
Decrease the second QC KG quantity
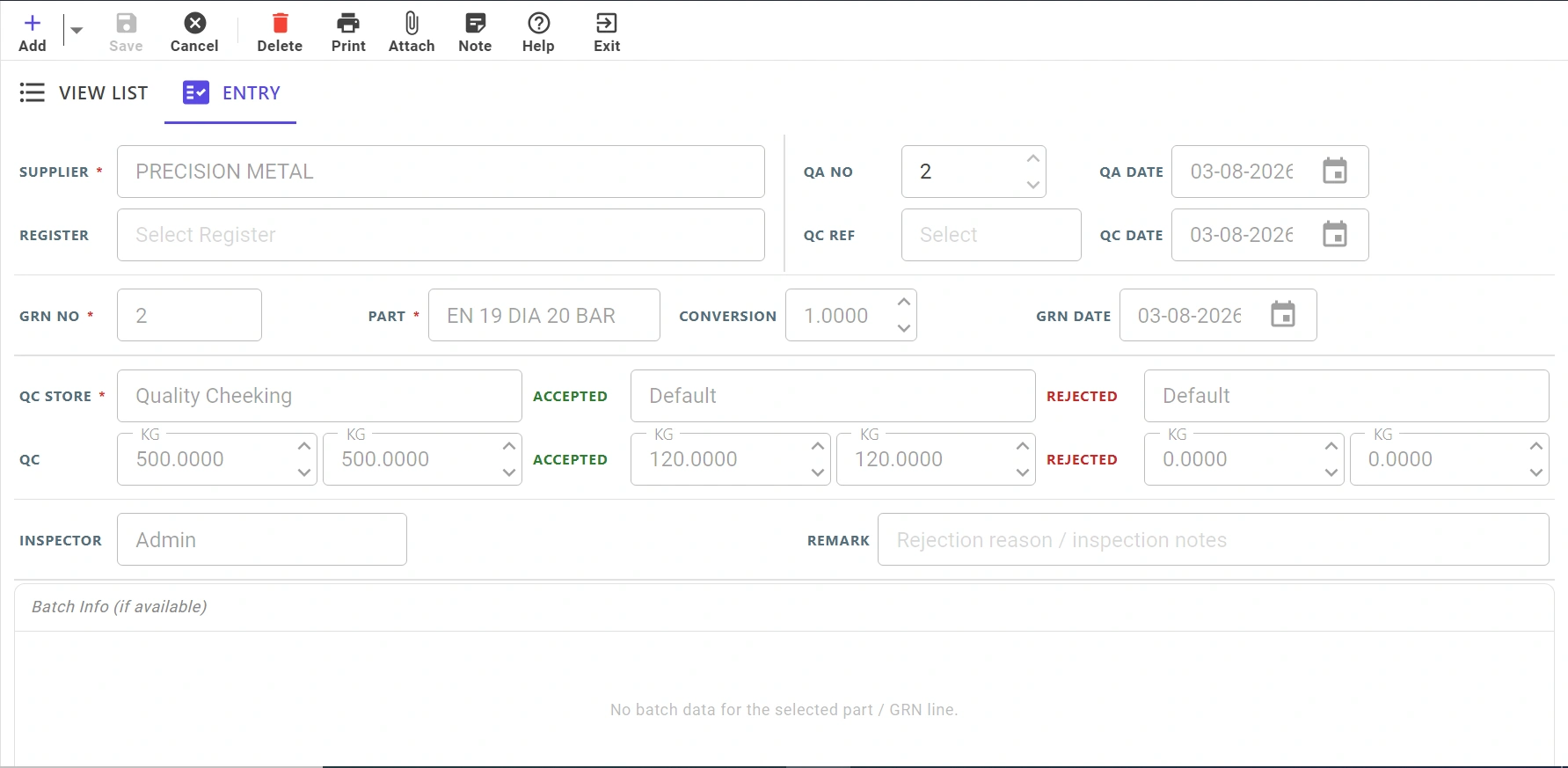coord(509,472)
